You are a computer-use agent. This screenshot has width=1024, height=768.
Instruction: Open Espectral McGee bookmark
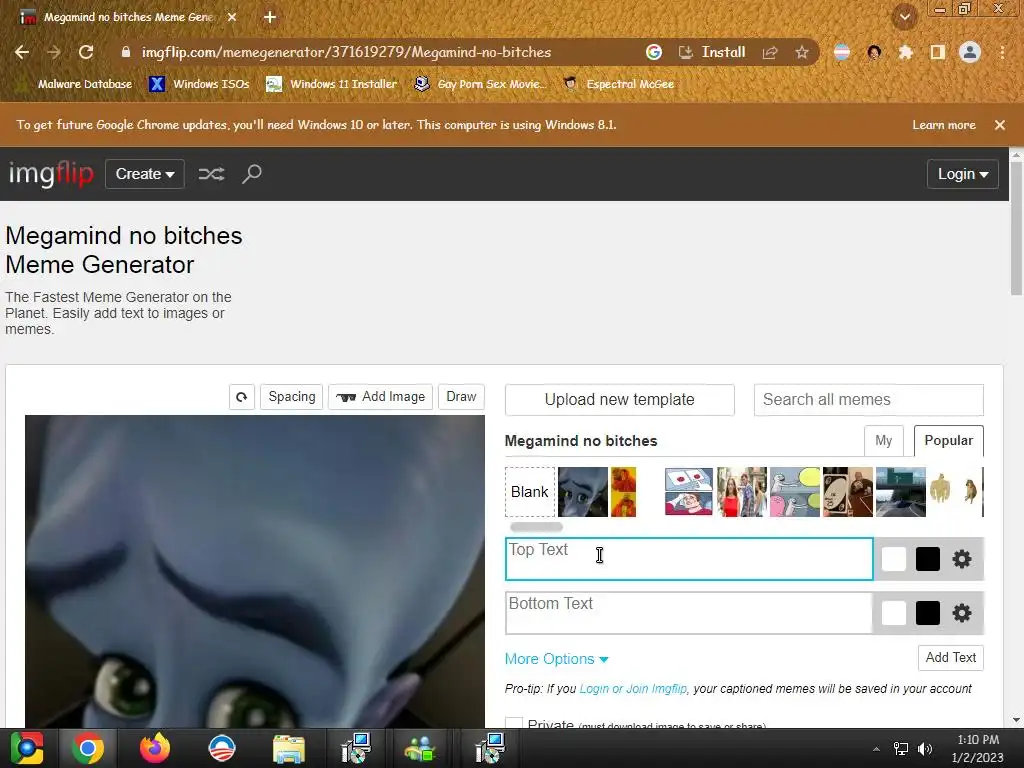click(x=619, y=84)
